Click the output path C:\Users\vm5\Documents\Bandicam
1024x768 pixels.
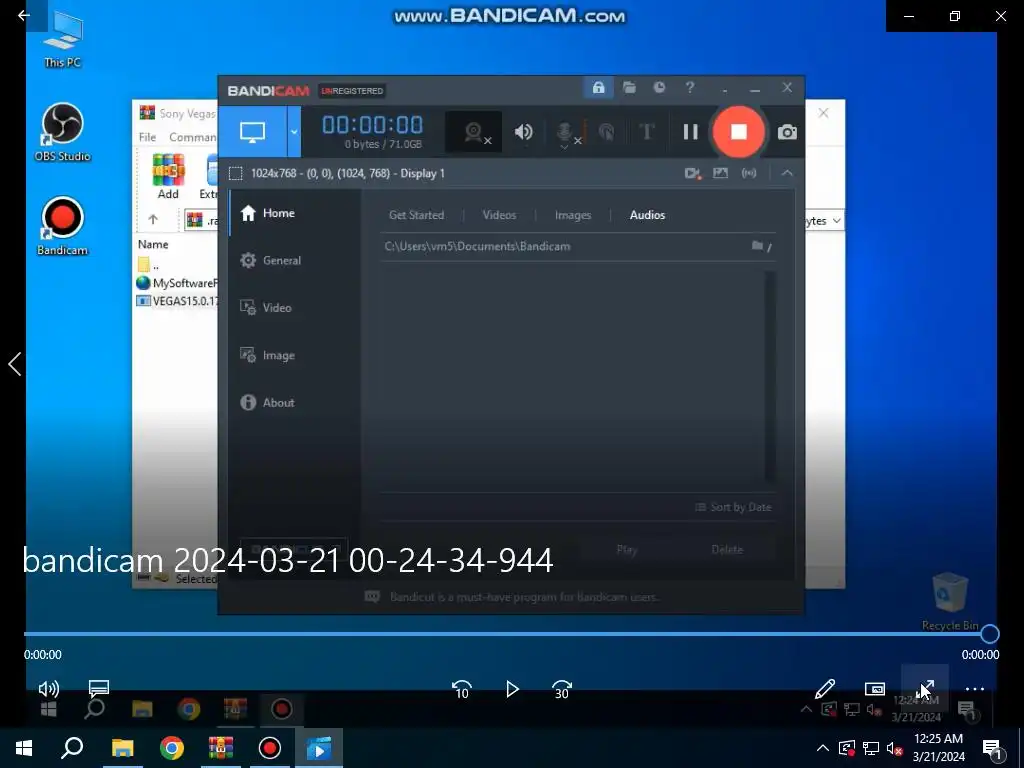477,246
